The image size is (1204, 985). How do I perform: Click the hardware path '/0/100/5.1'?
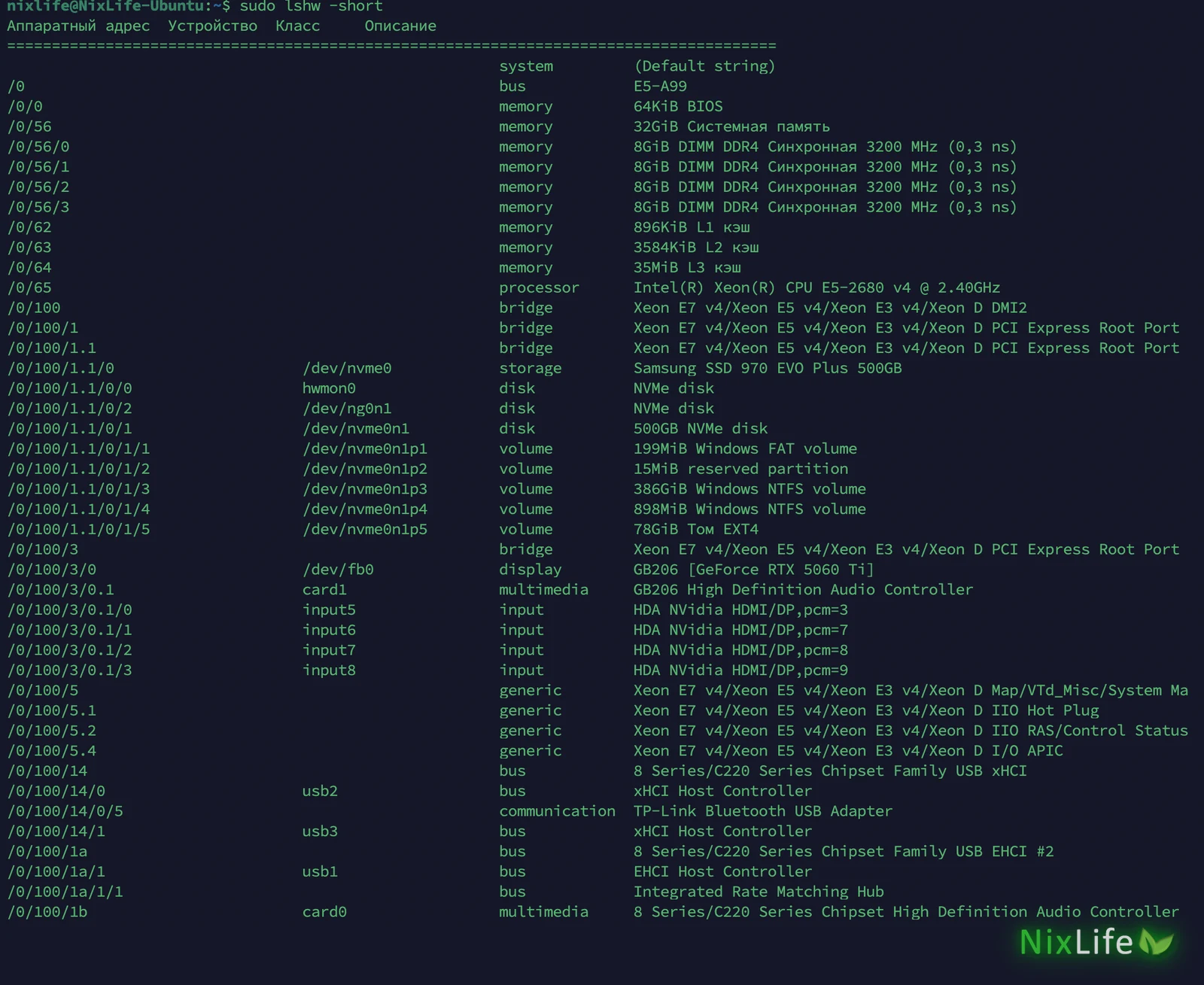coord(52,710)
